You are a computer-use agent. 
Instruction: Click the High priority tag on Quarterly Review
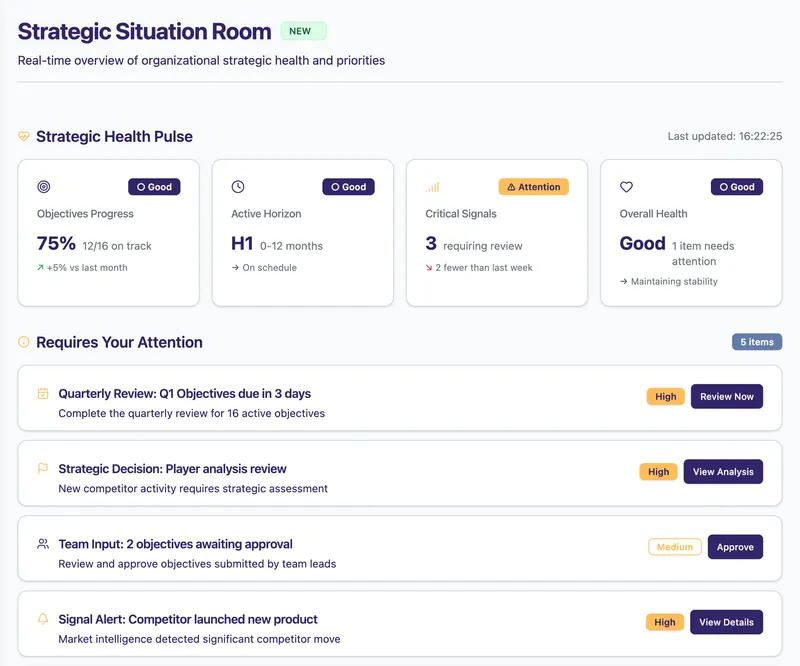click(x=665, y=397)
